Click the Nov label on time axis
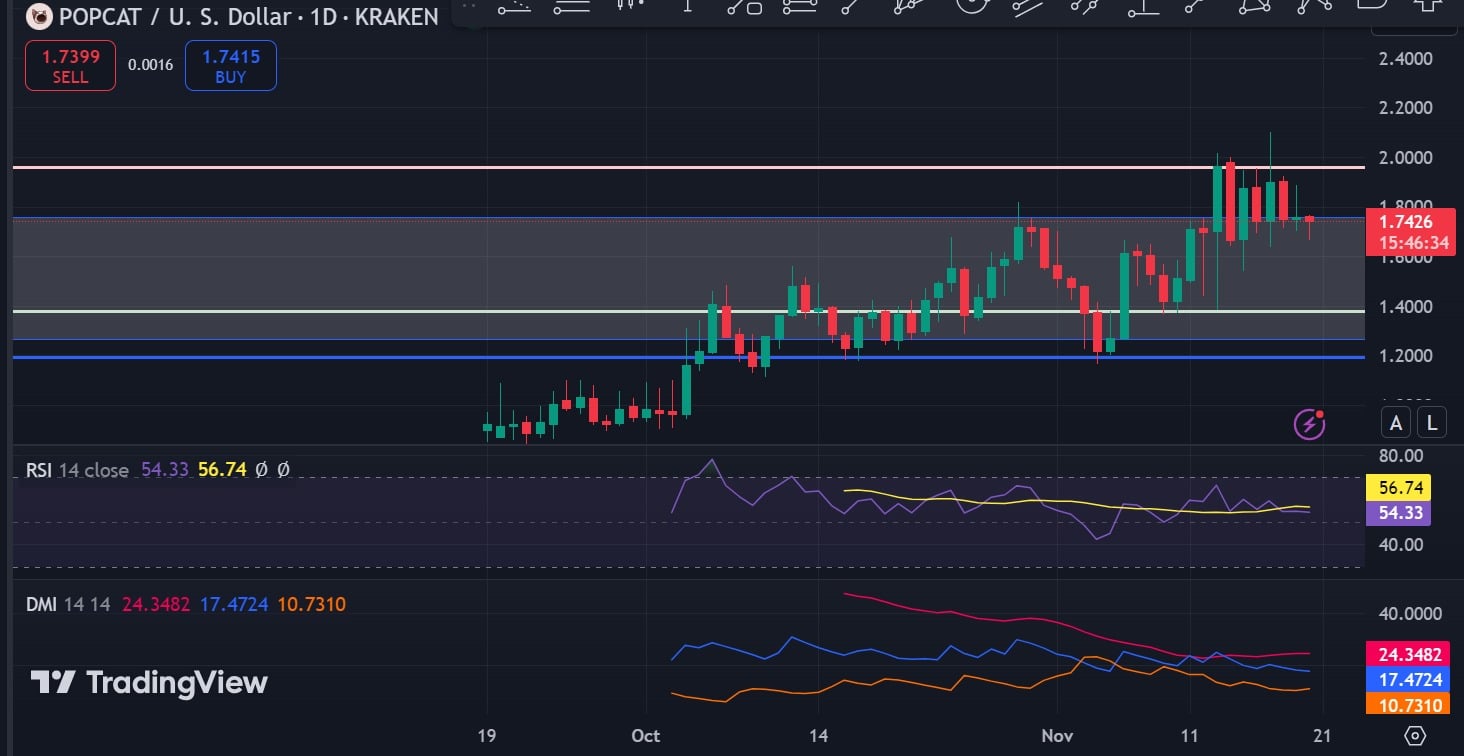Screen dimensions: 1464x756 click(1055, 736)
